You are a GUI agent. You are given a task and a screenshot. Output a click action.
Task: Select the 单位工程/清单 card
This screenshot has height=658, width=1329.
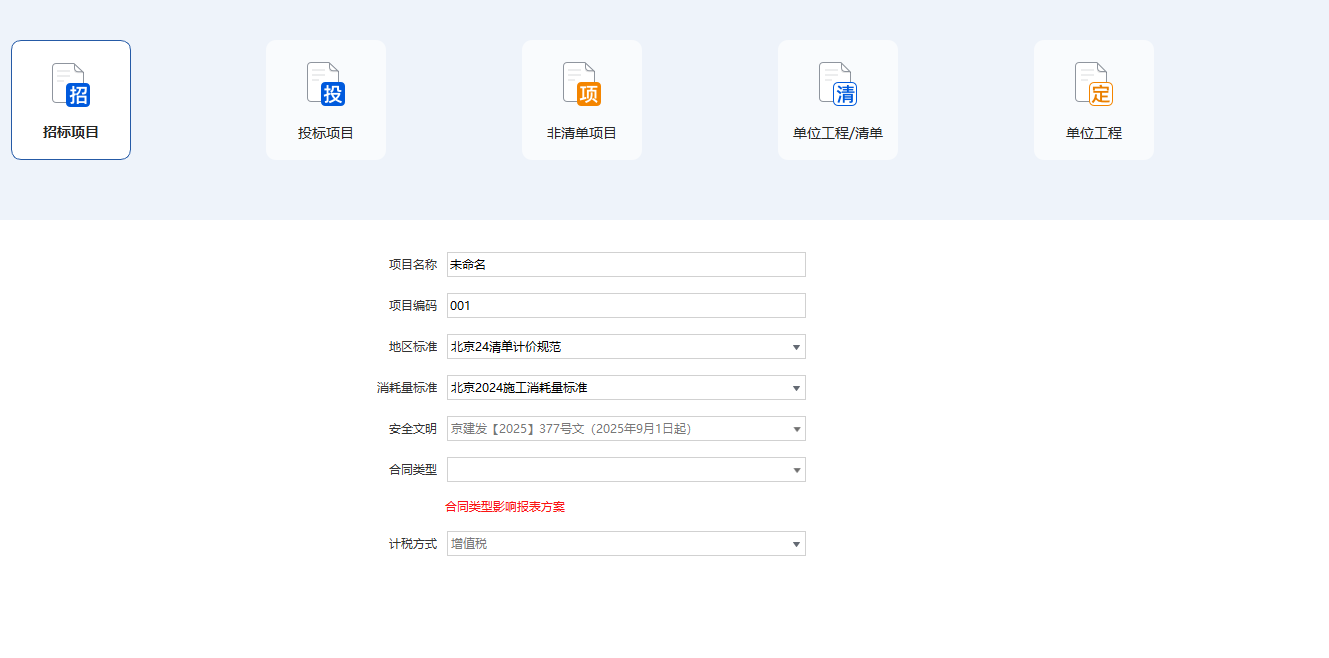coord(837,99)
